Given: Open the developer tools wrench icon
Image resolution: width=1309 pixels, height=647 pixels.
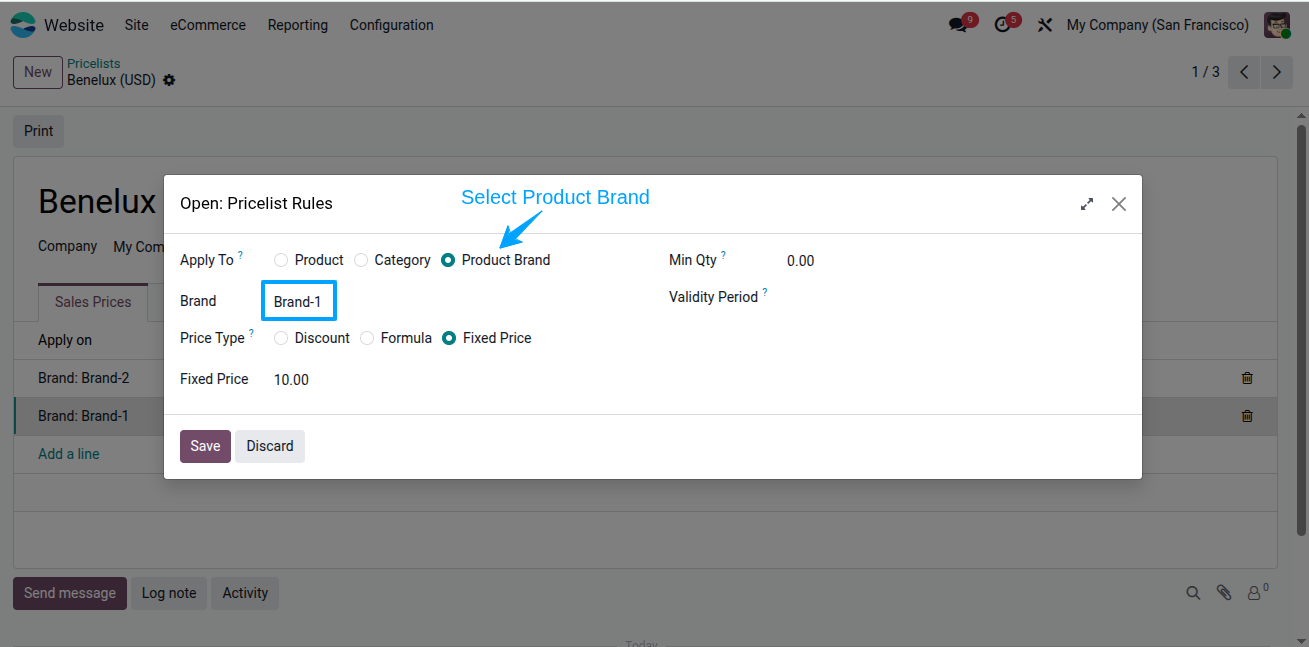Looking at the screenshot, I should tap(1045, 25).
